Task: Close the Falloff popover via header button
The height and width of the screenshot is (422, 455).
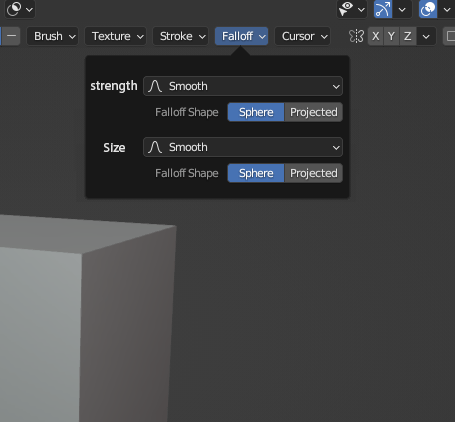Action: pyautogui.click(x=241, y=36)
